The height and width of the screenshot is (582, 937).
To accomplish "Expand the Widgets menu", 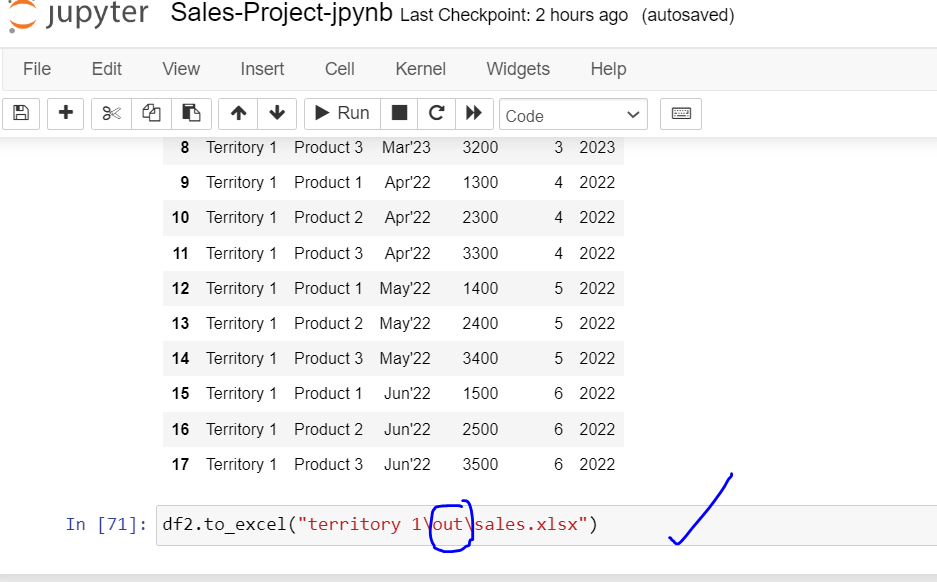I will (518, 69).
